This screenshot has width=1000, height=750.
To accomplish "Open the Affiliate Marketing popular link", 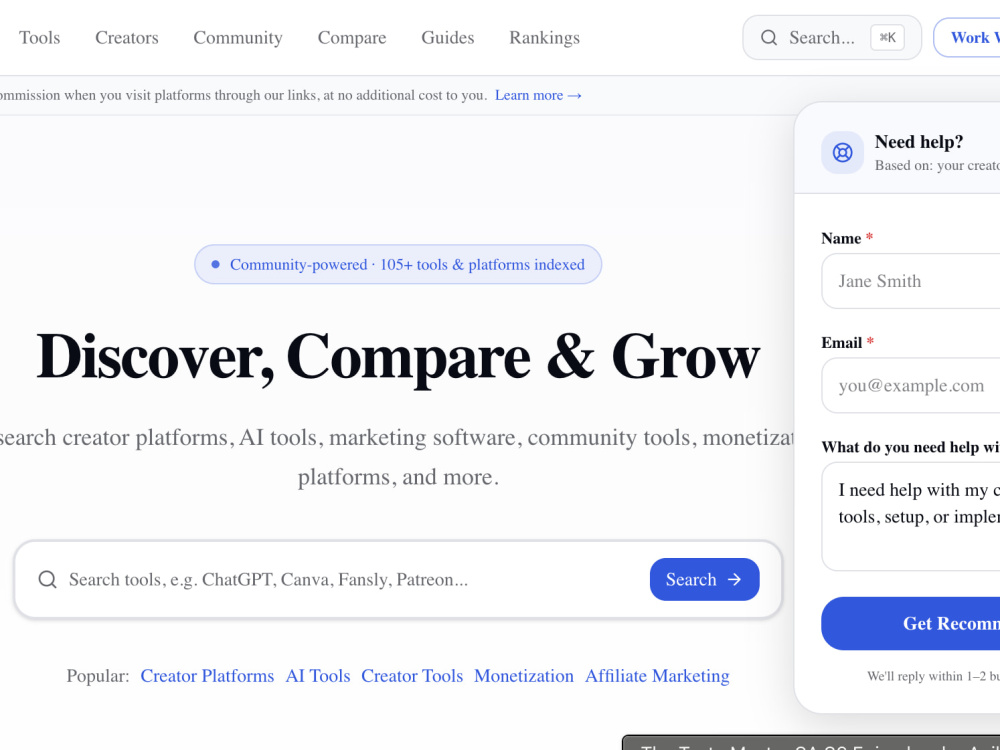I will [657, 675].
